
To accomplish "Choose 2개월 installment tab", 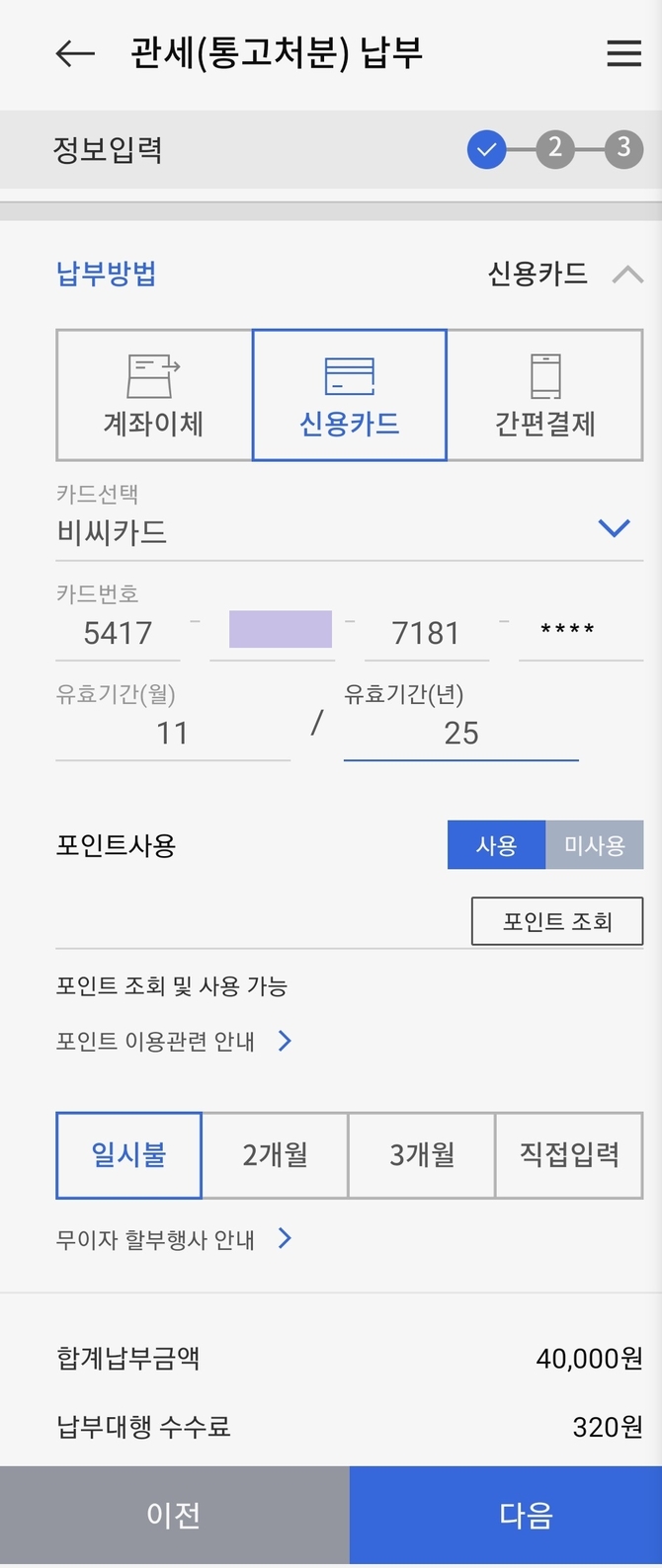I will (275, 1154).
